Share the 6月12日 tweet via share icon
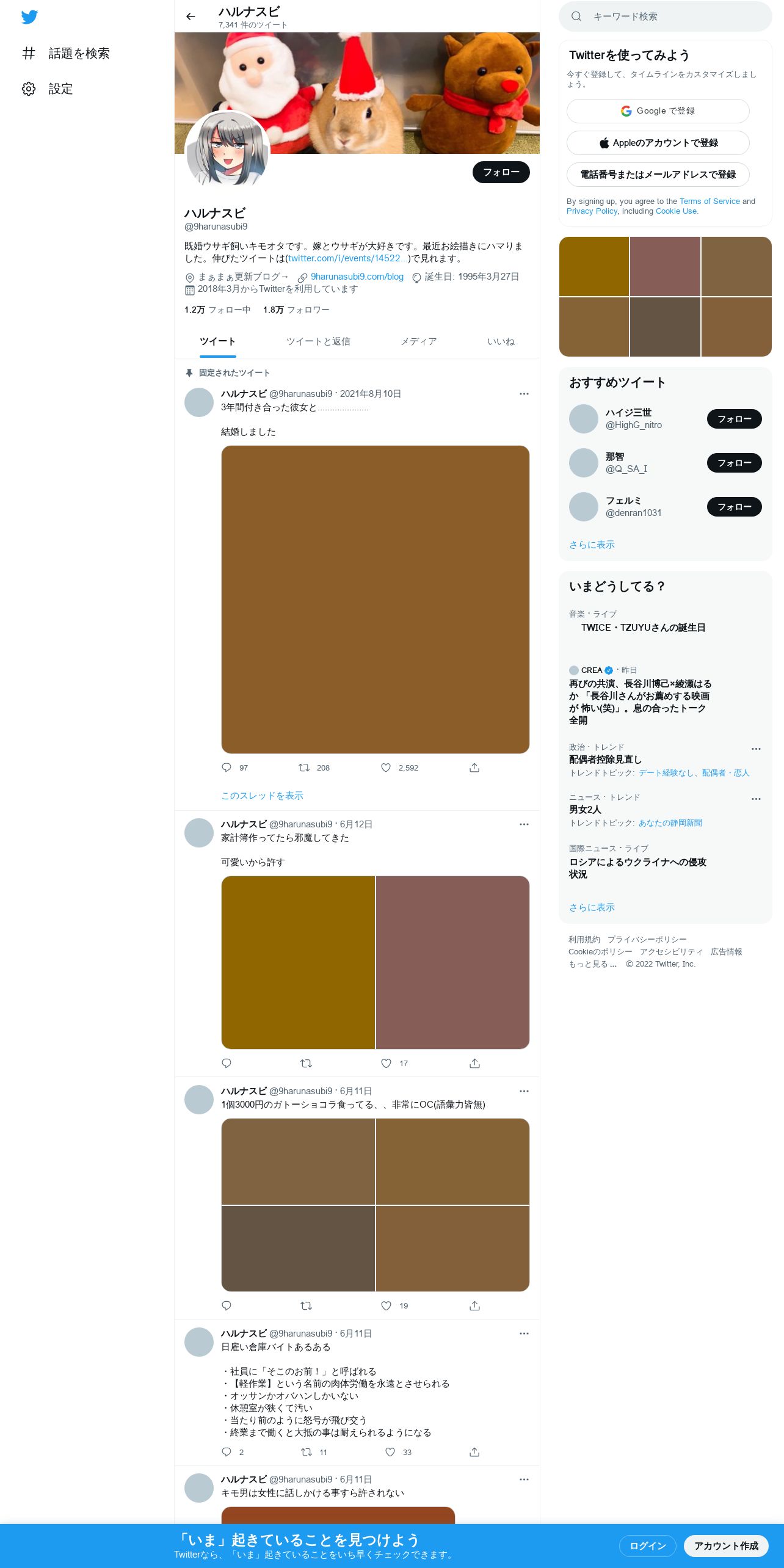The image size is (784, 1568). pyautogui.click(x=474, y=1063)
